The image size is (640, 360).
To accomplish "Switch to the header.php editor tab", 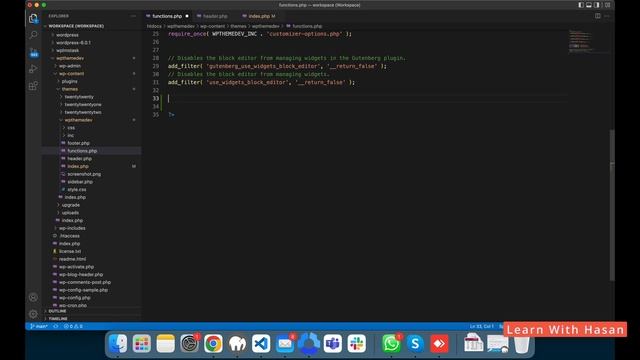I will coord(215,16).
